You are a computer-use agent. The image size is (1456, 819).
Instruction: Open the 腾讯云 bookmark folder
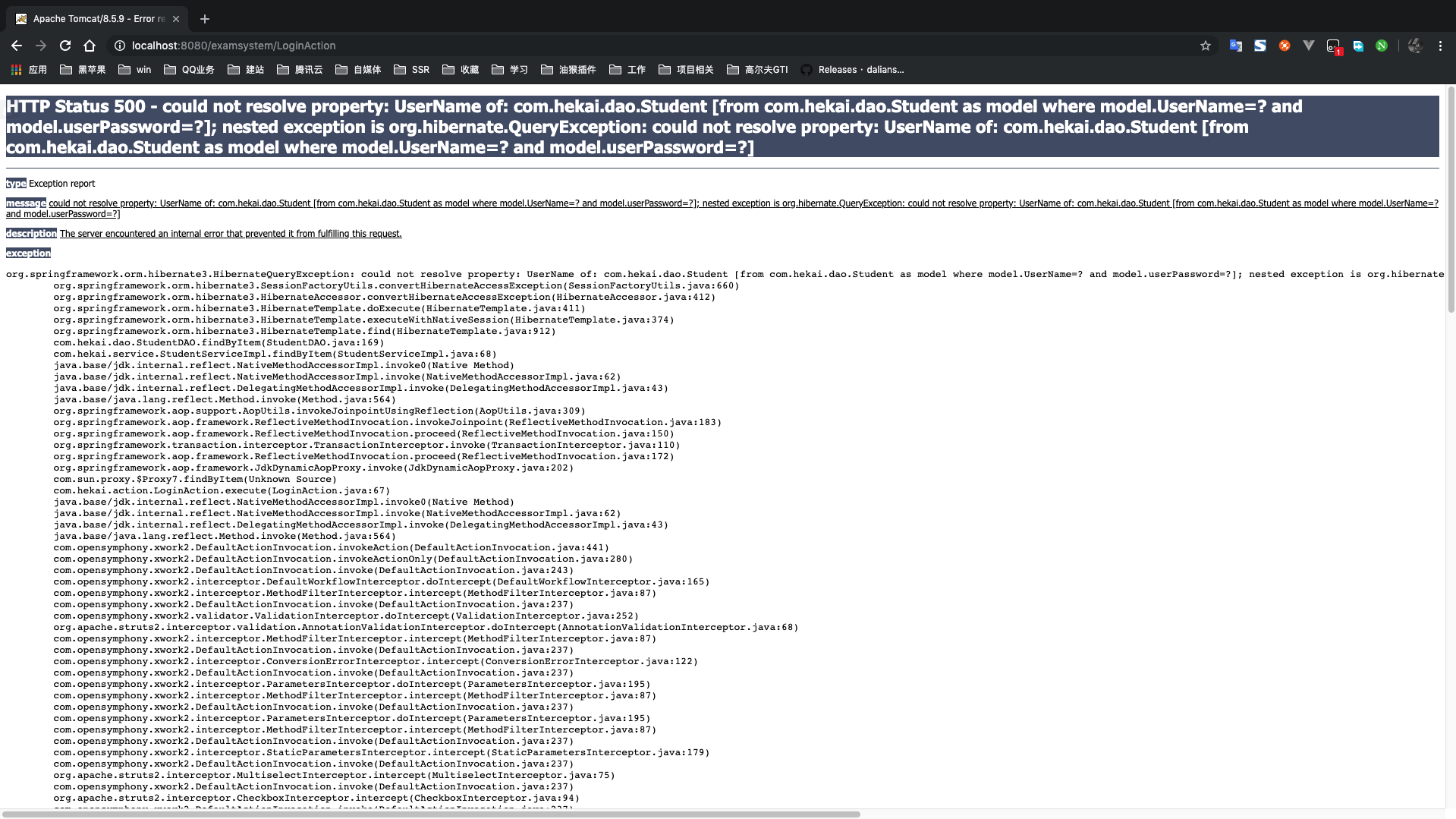click(300, 70)
